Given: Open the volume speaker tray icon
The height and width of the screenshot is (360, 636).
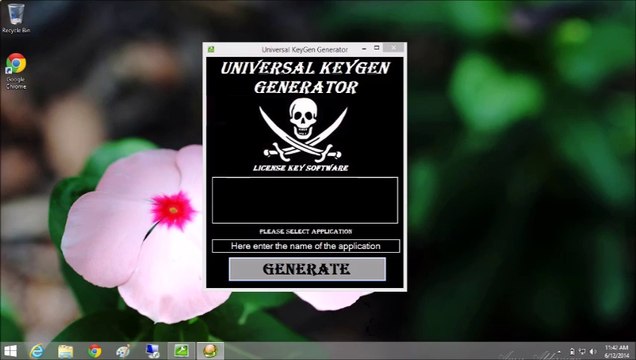Looking at the screenshot, I should coord(593,351).
